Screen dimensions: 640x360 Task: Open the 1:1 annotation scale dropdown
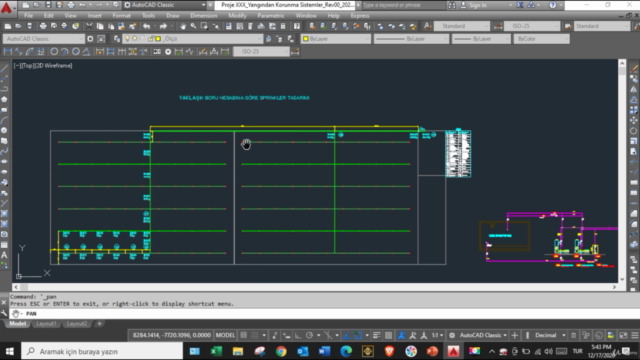[441, 335]
